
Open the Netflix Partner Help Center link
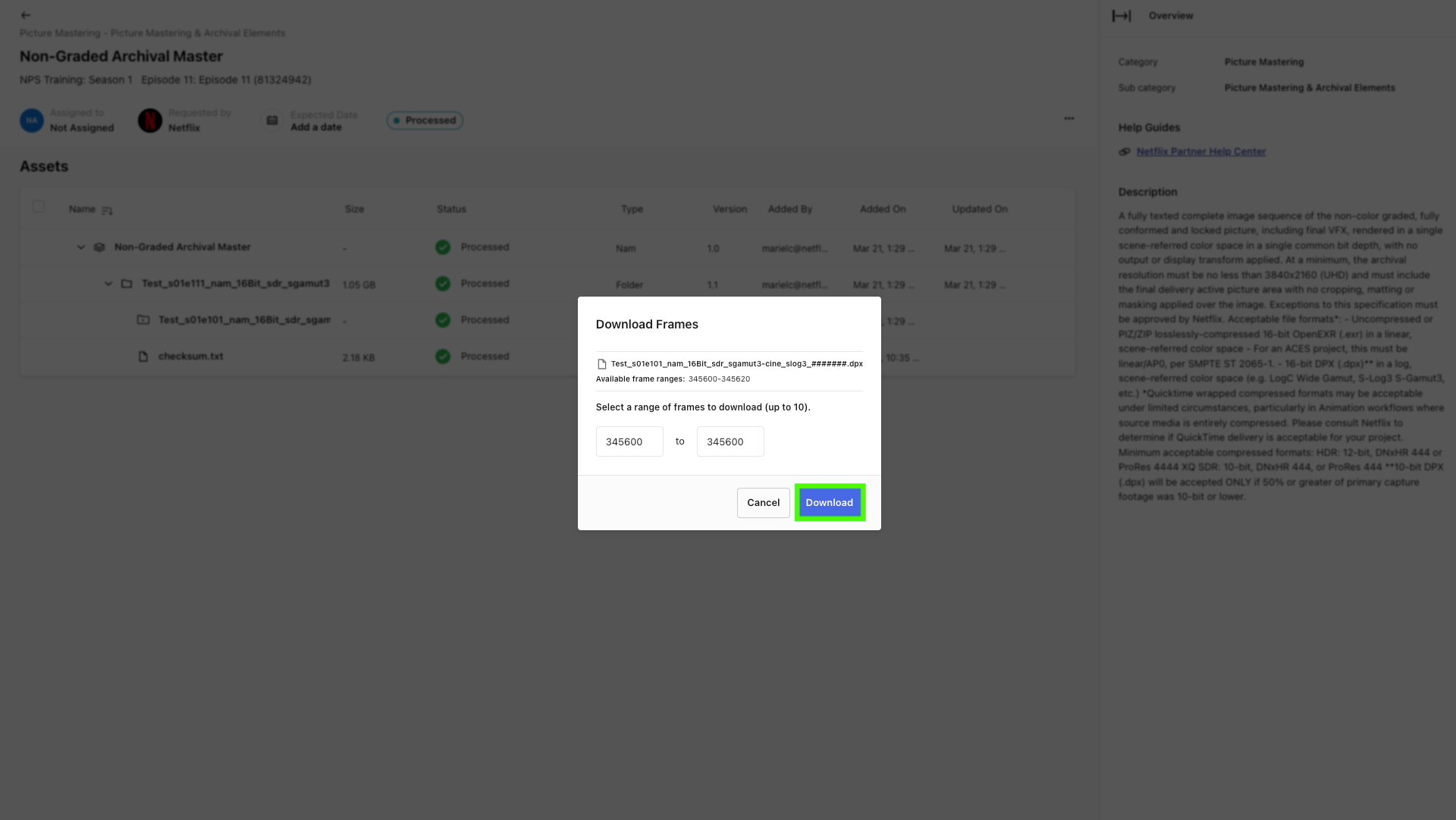coord(1201,151)
